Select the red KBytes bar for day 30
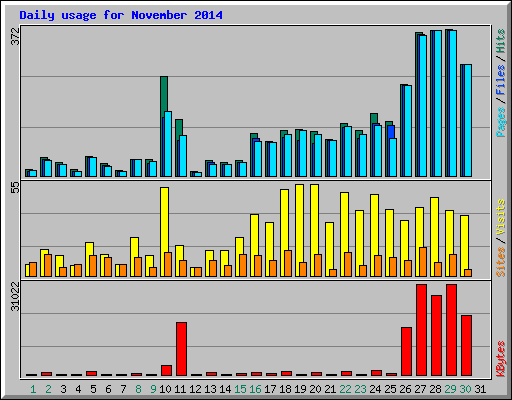 click(x=466, y=346)
